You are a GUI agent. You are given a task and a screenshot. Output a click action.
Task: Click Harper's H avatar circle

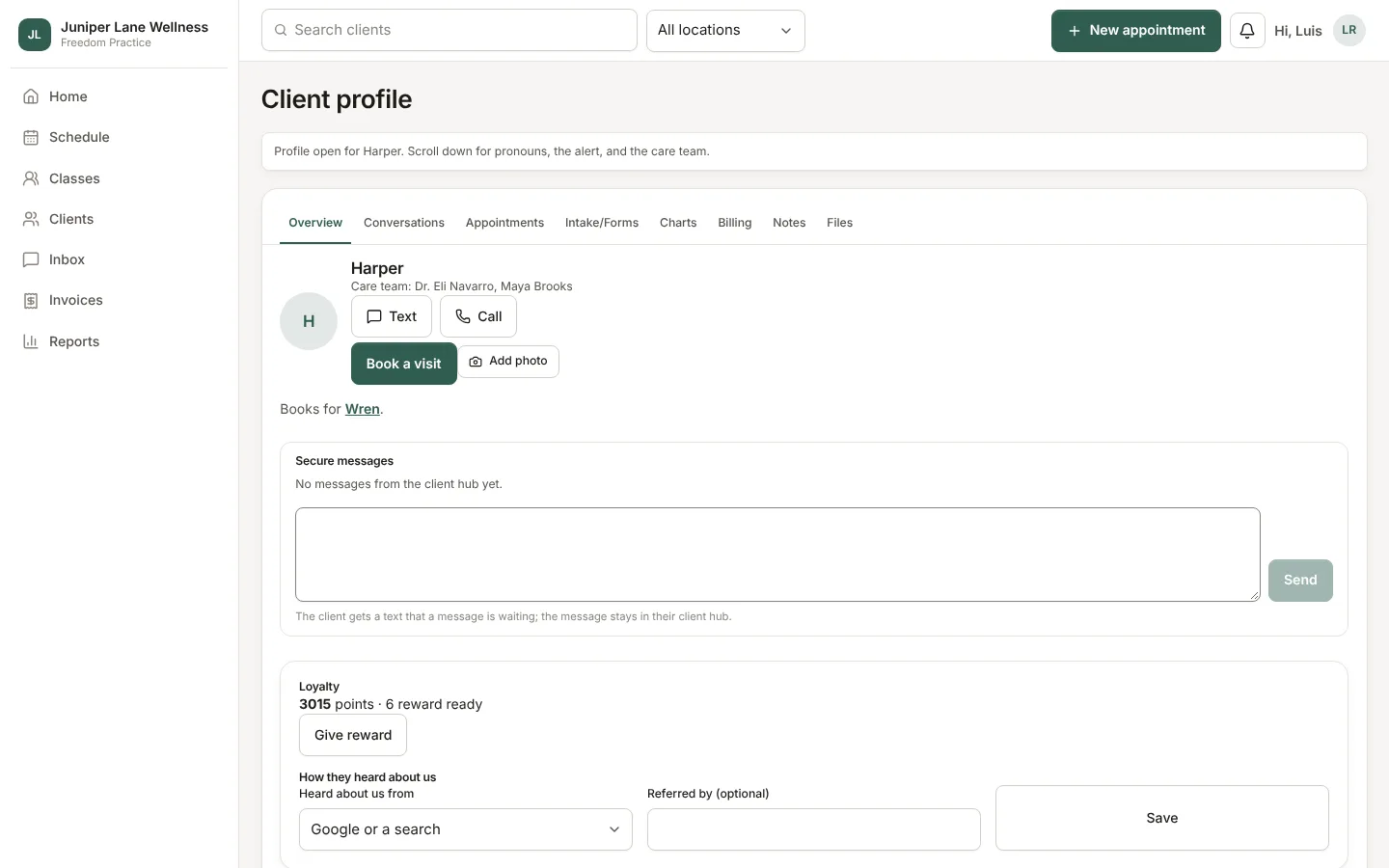pos(309,321)
